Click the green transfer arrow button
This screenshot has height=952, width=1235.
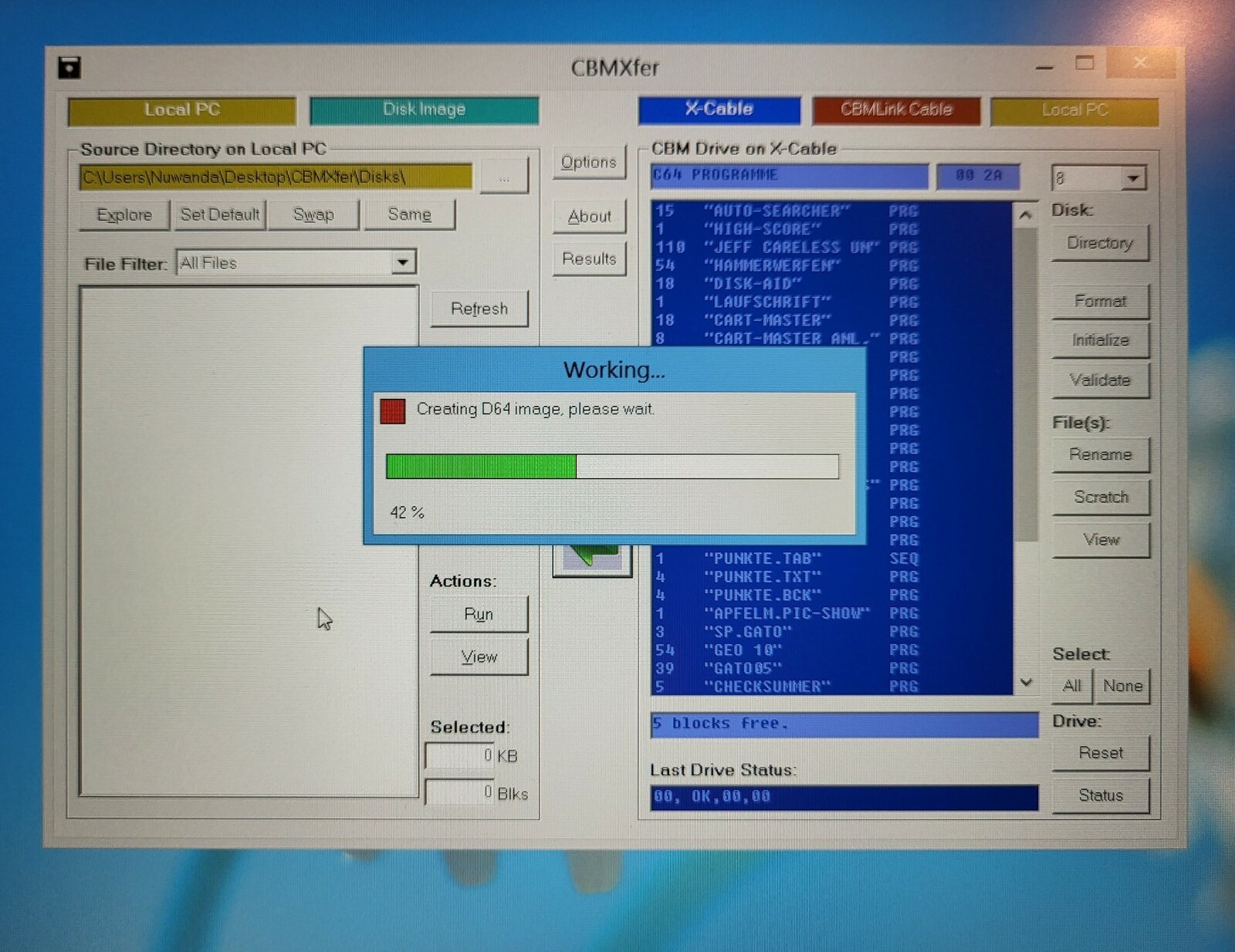click(x=592, y=559)
